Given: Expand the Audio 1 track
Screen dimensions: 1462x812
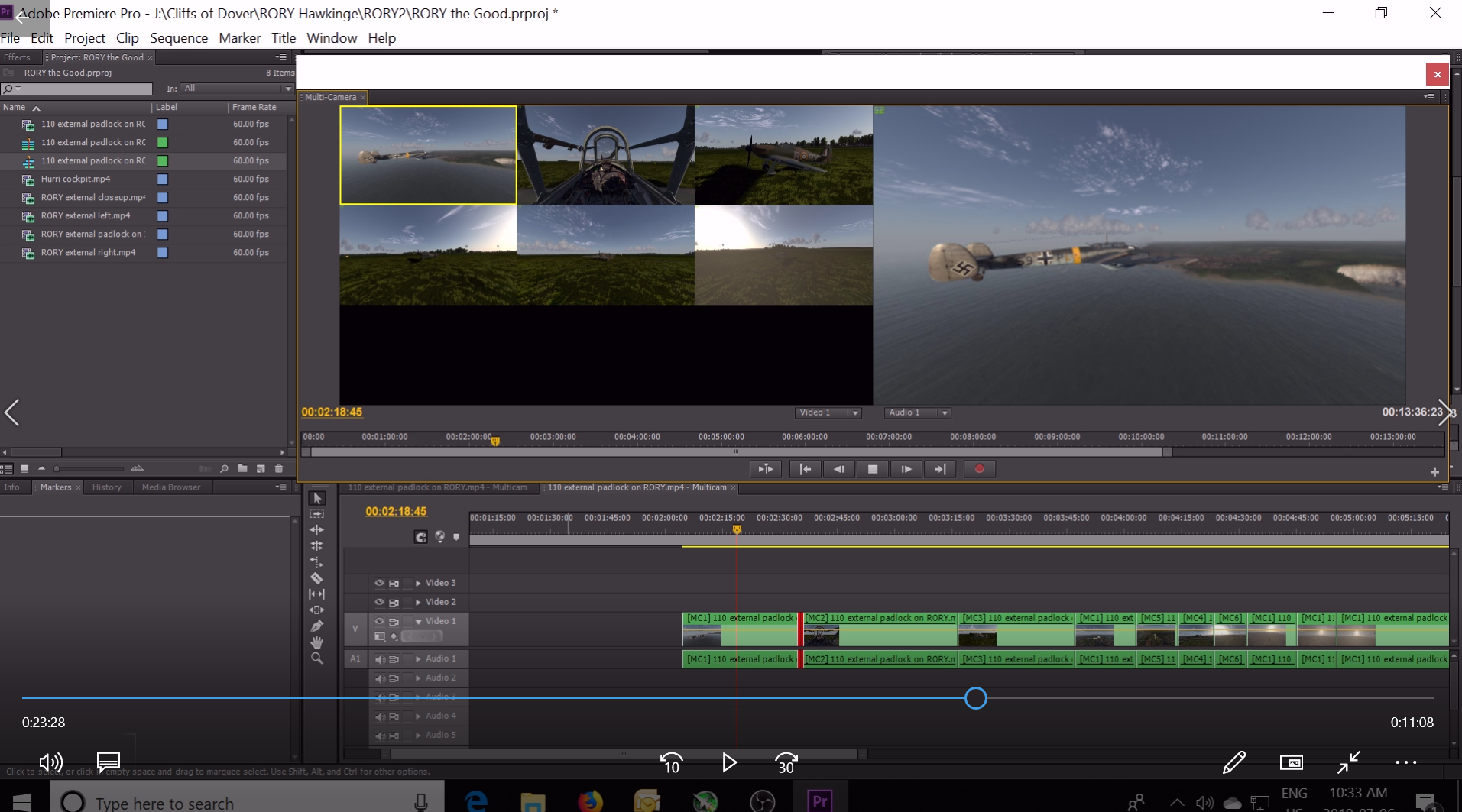Looking at the screenshot, I should 418,658.
